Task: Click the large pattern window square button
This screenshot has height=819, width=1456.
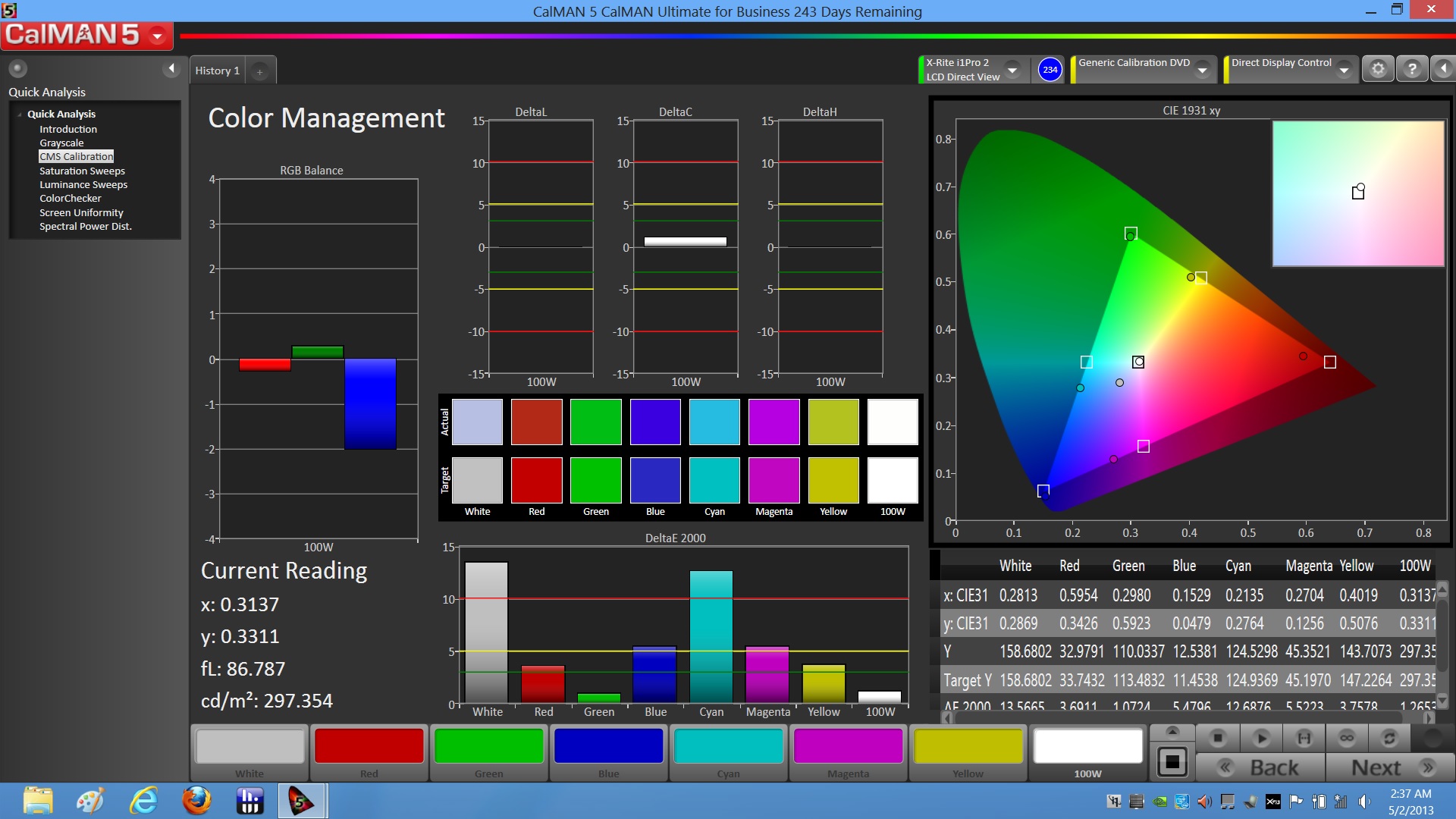Action: coord(1172,761)
